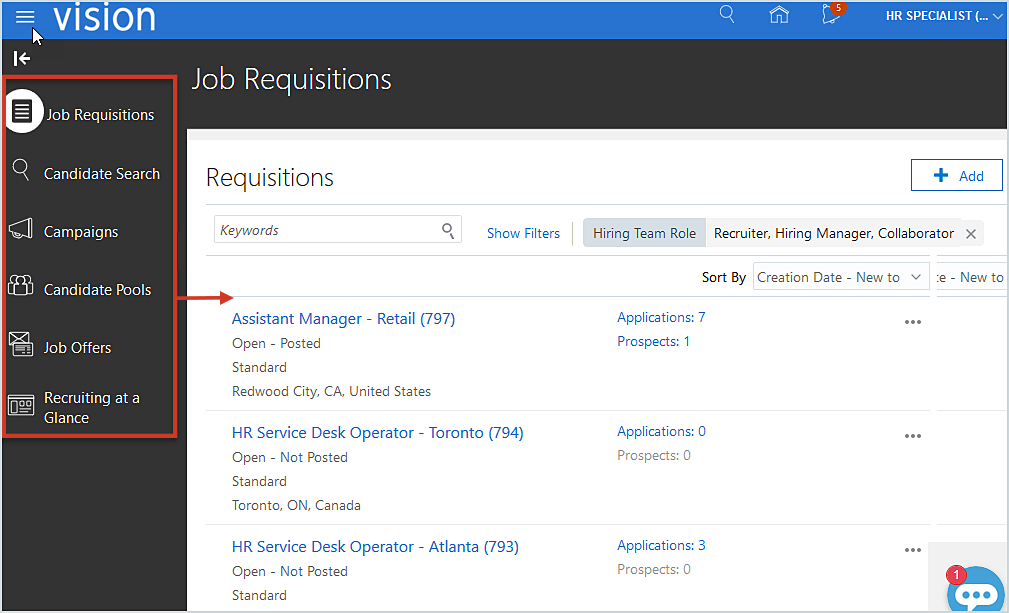Select Recruiting at a Glance menu item
Image resolution: width=1009 pixels, height=613 pixels.
pos(20,405)
